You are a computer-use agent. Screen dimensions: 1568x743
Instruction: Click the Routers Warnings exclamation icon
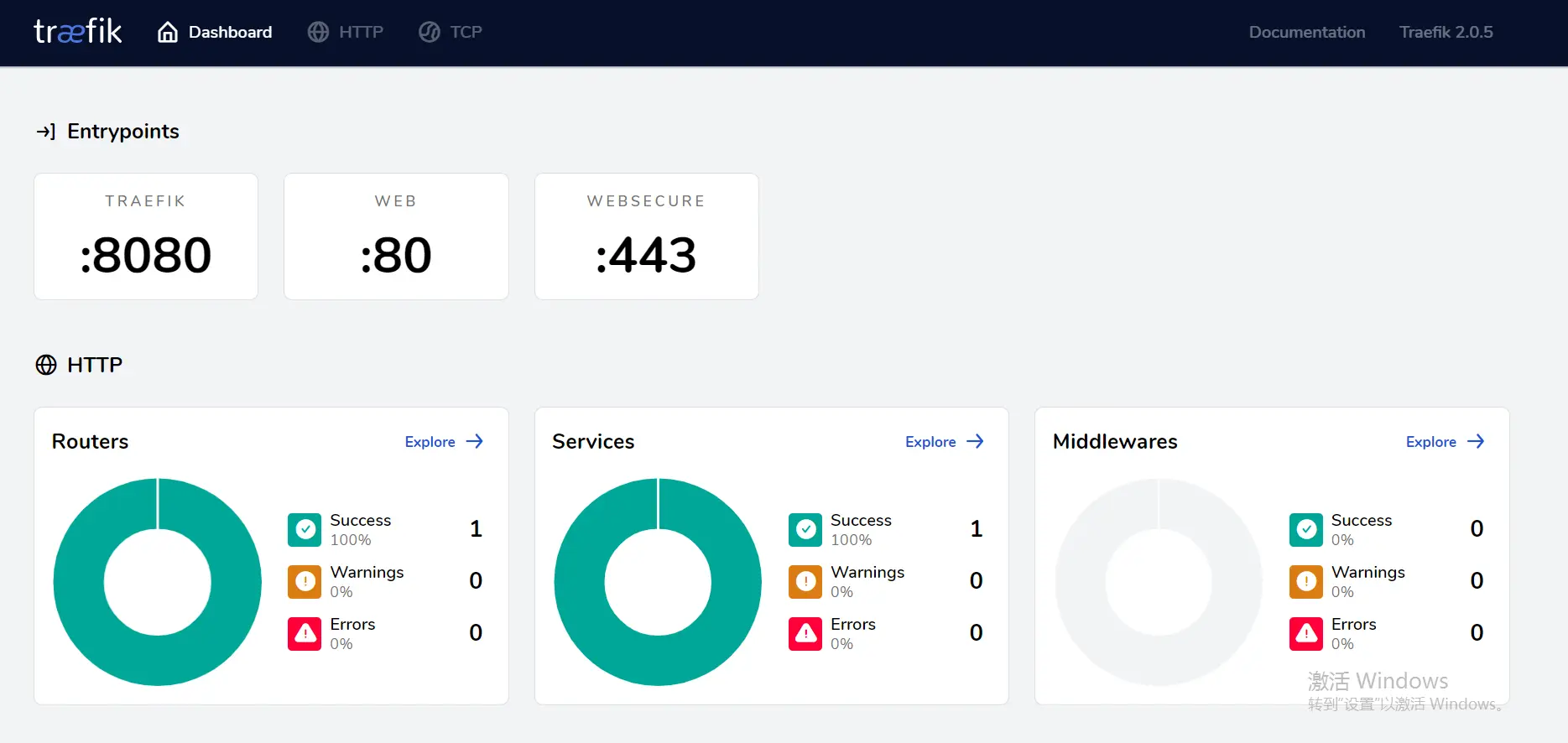(305, 581)
